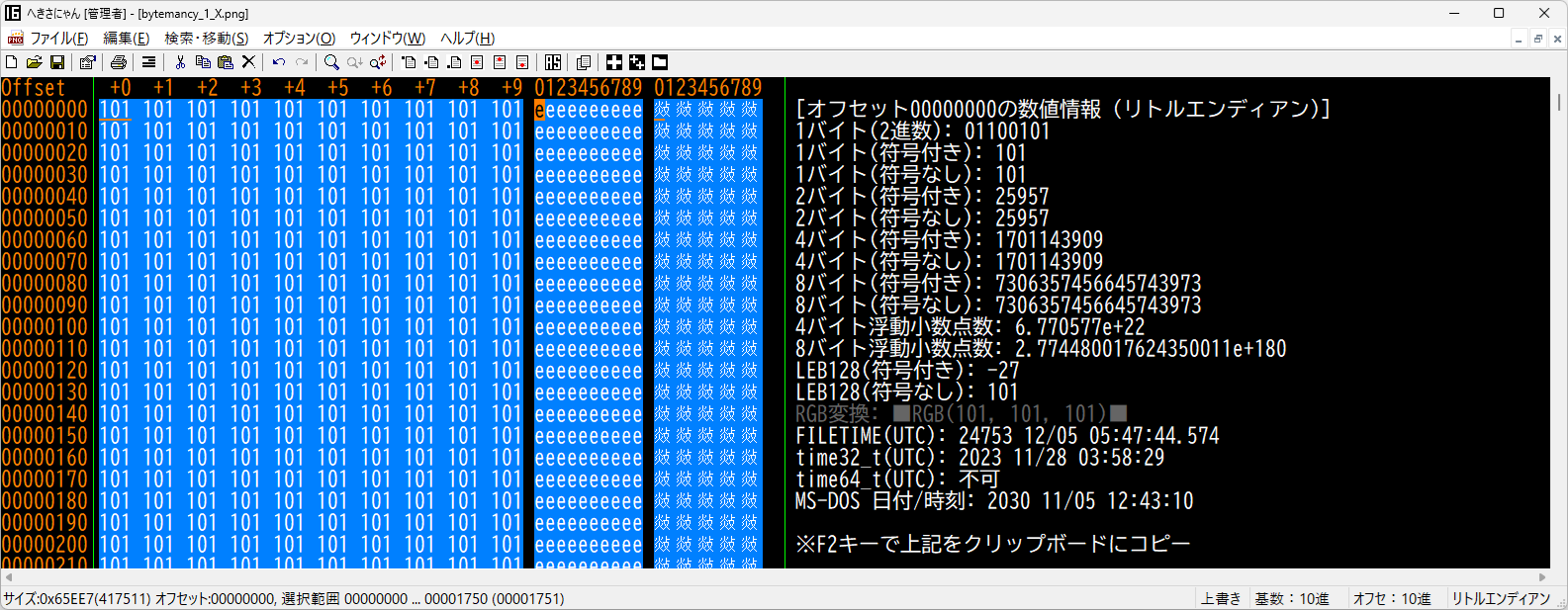This screenshot has height=610, width=1568.
Task: Select row address 00000200
Action: point(45,545)
